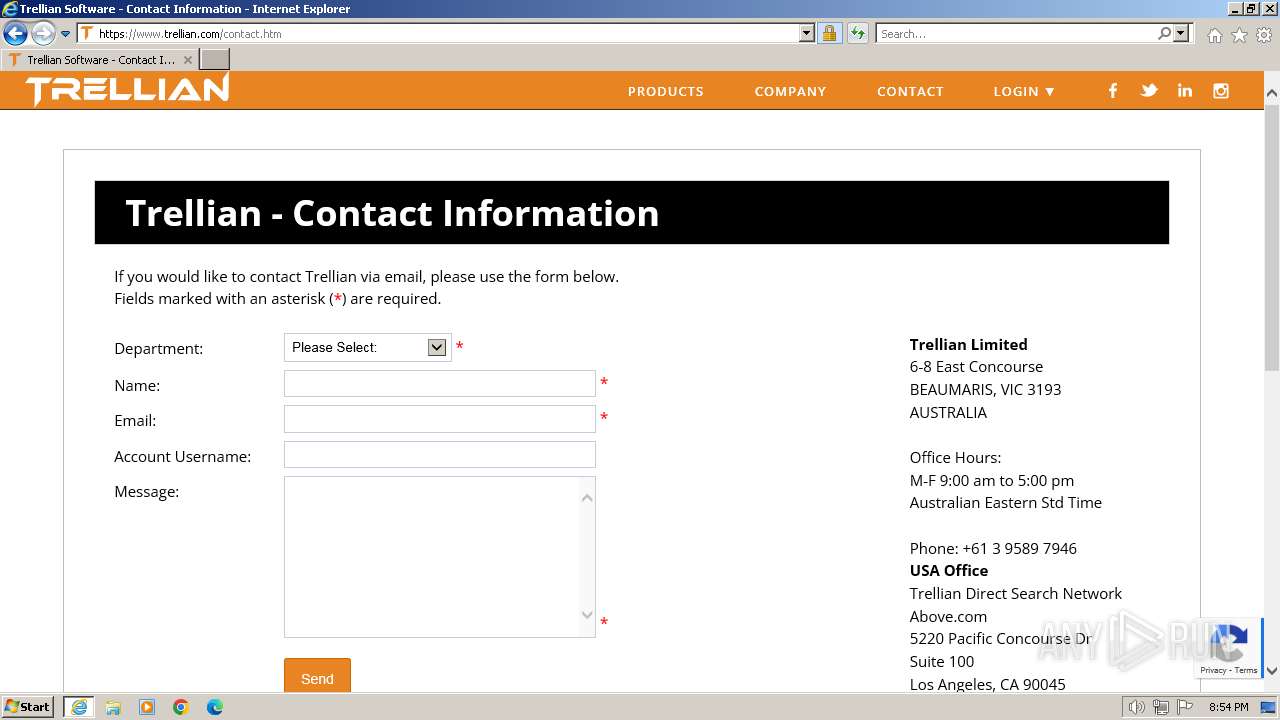View the security lock report icon
The height and width of the screenshot is (720, 1280).
pos(829,33)
